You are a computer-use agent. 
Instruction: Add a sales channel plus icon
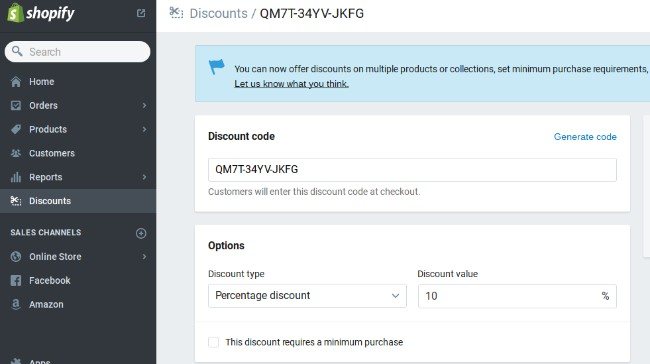coord(141,233)
